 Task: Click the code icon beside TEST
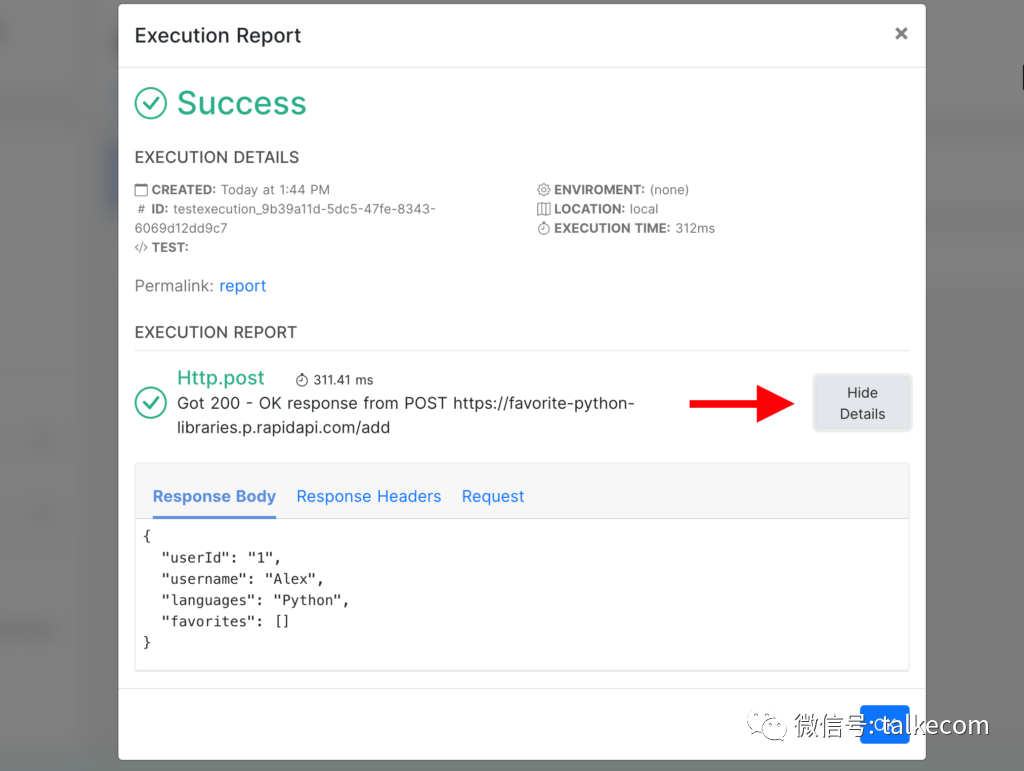point(142,247)
